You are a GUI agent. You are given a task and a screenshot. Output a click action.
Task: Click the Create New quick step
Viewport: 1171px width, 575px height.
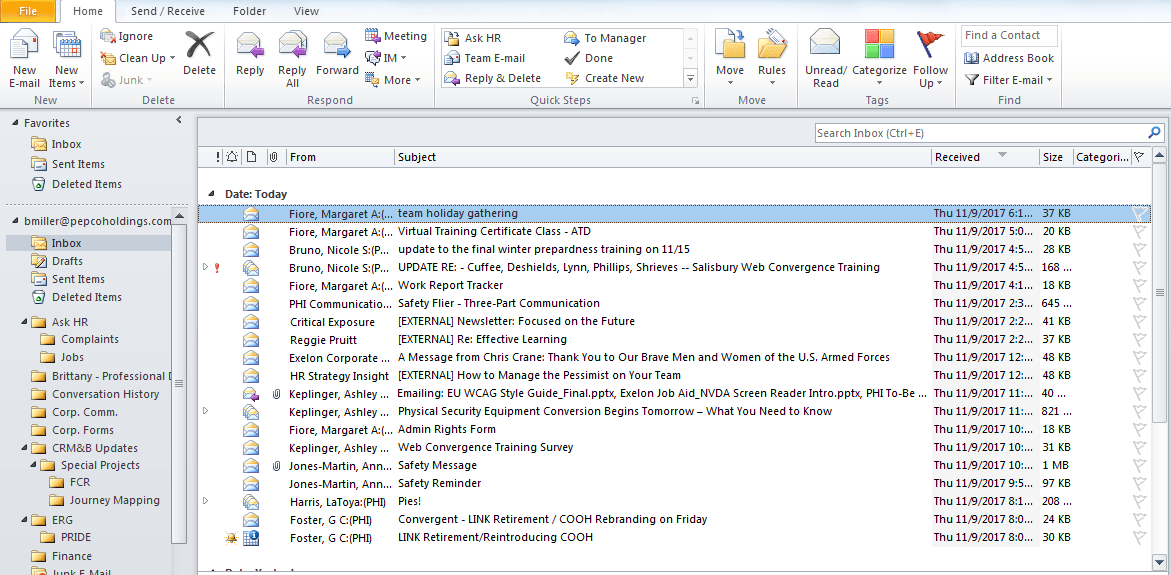[604, 78]
